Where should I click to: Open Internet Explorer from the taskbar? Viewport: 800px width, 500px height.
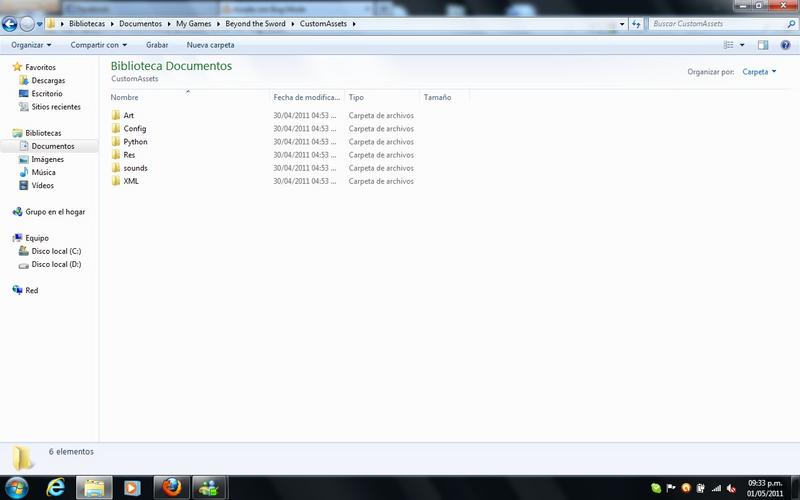(56, 487)
